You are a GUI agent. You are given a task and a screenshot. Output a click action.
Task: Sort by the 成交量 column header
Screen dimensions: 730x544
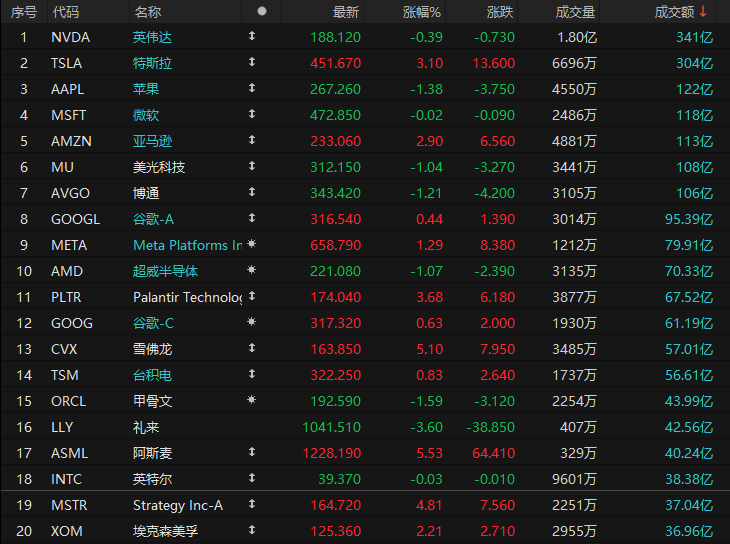pyautogui.click(x=575, y=12)
